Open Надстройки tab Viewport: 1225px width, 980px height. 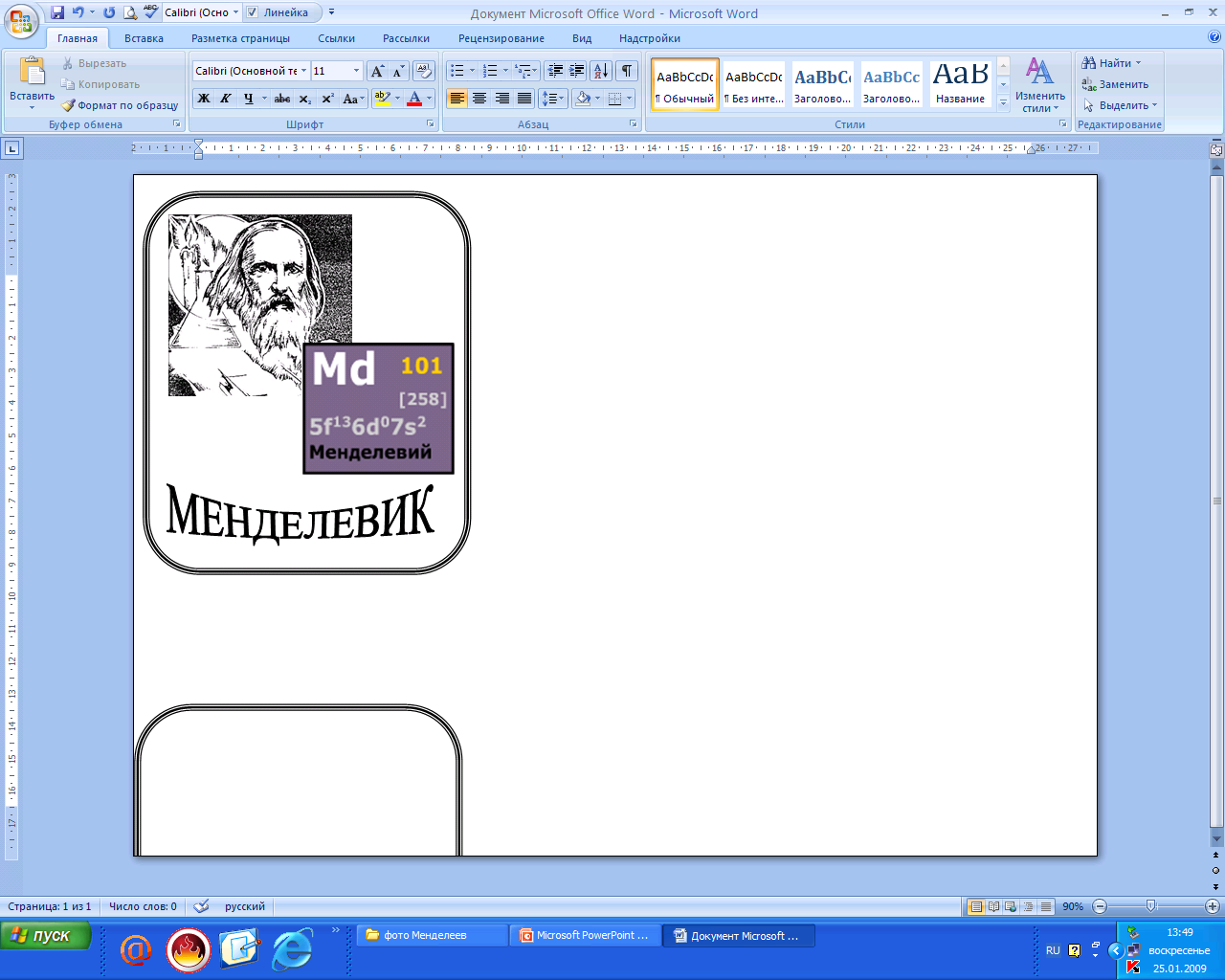[649, 38]
